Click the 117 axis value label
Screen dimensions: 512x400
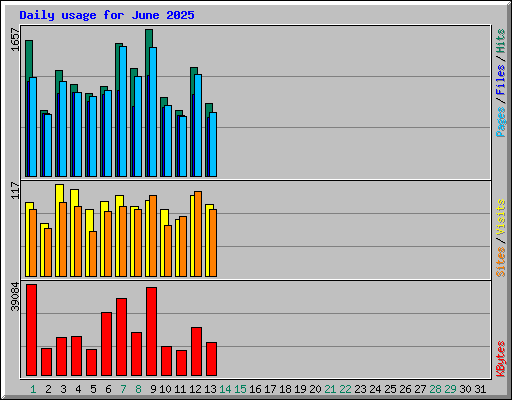(15, 190)
